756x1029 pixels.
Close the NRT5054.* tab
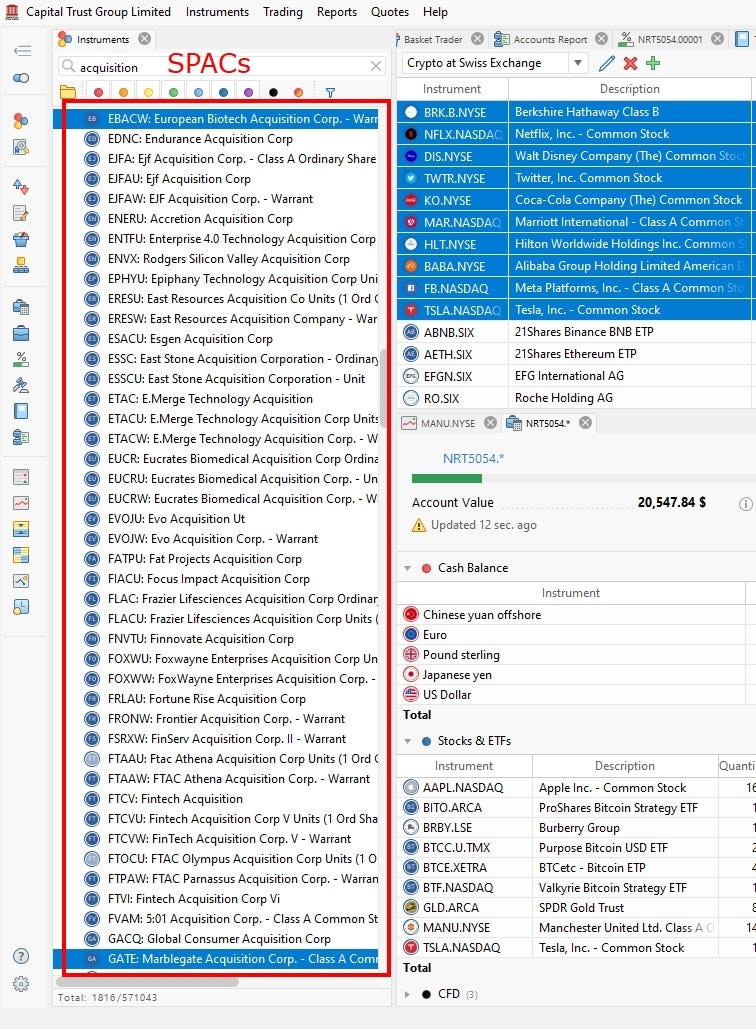tap(585, 423)
